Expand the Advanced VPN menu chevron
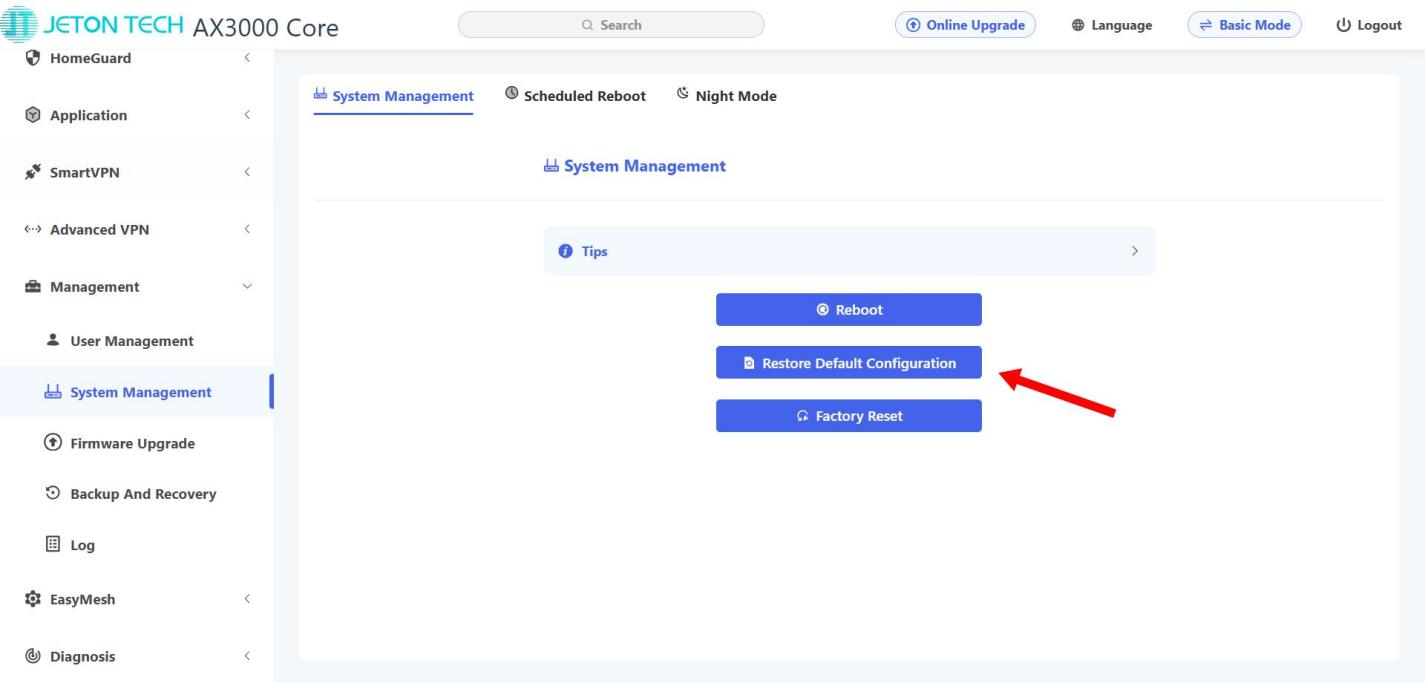1425x683 pixels. tap(247, 229)
